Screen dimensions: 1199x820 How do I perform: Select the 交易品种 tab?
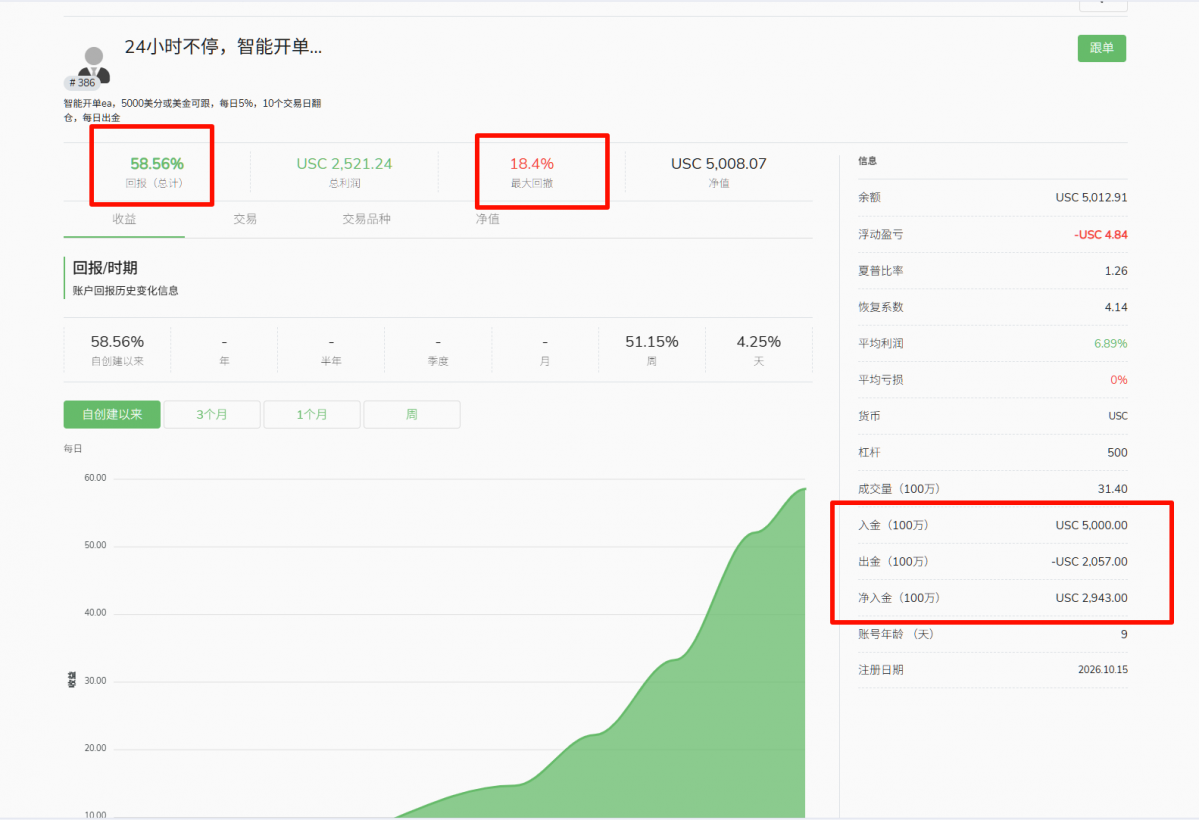tap(366, 220)
